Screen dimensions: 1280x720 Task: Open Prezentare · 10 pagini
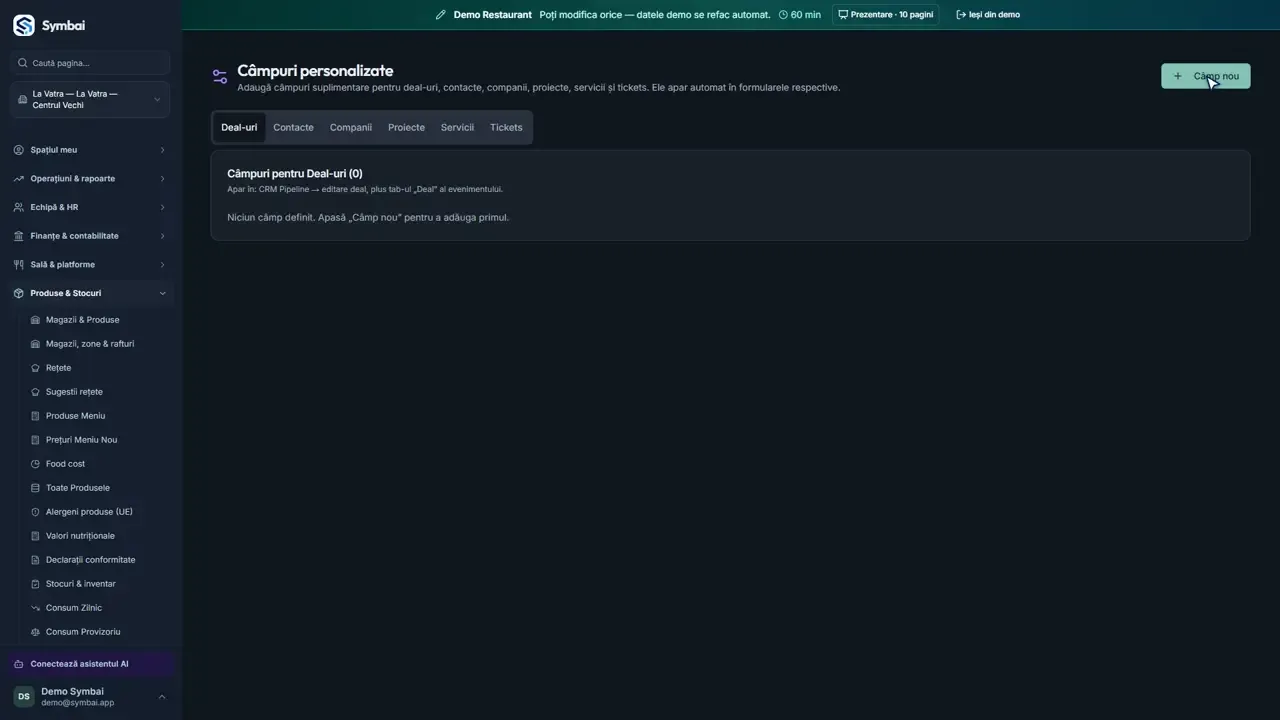(886, 15)
